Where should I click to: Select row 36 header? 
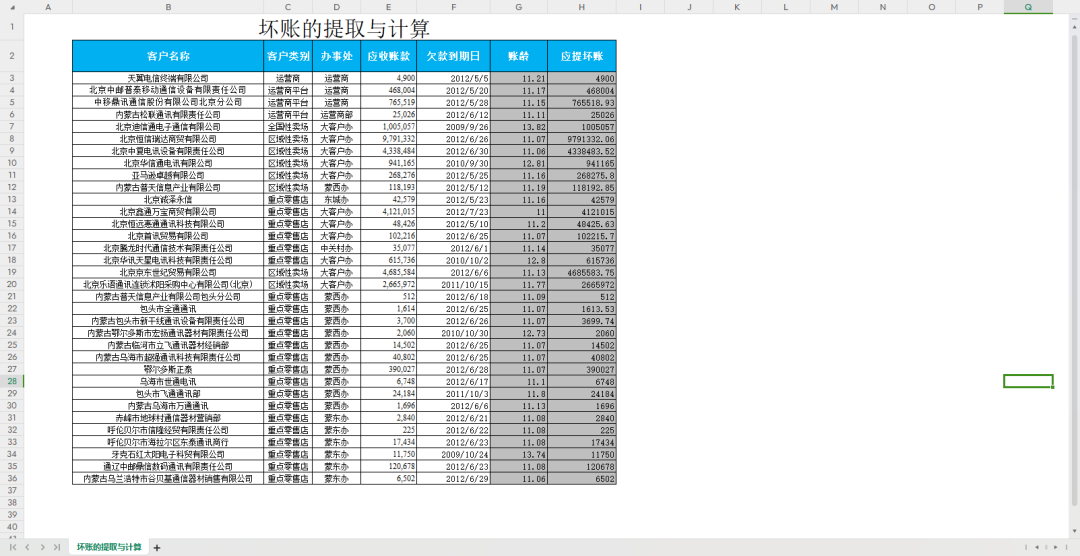12,478
